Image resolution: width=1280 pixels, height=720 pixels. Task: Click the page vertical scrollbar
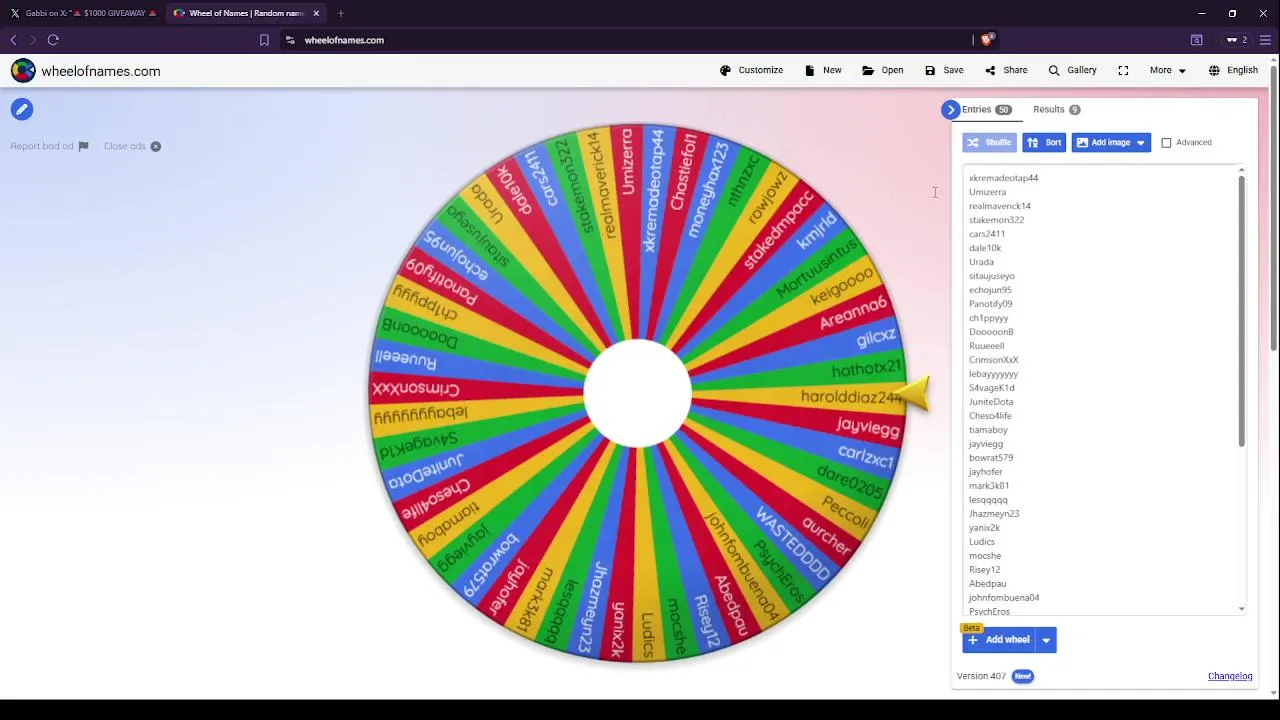[x=1274, y=208]
